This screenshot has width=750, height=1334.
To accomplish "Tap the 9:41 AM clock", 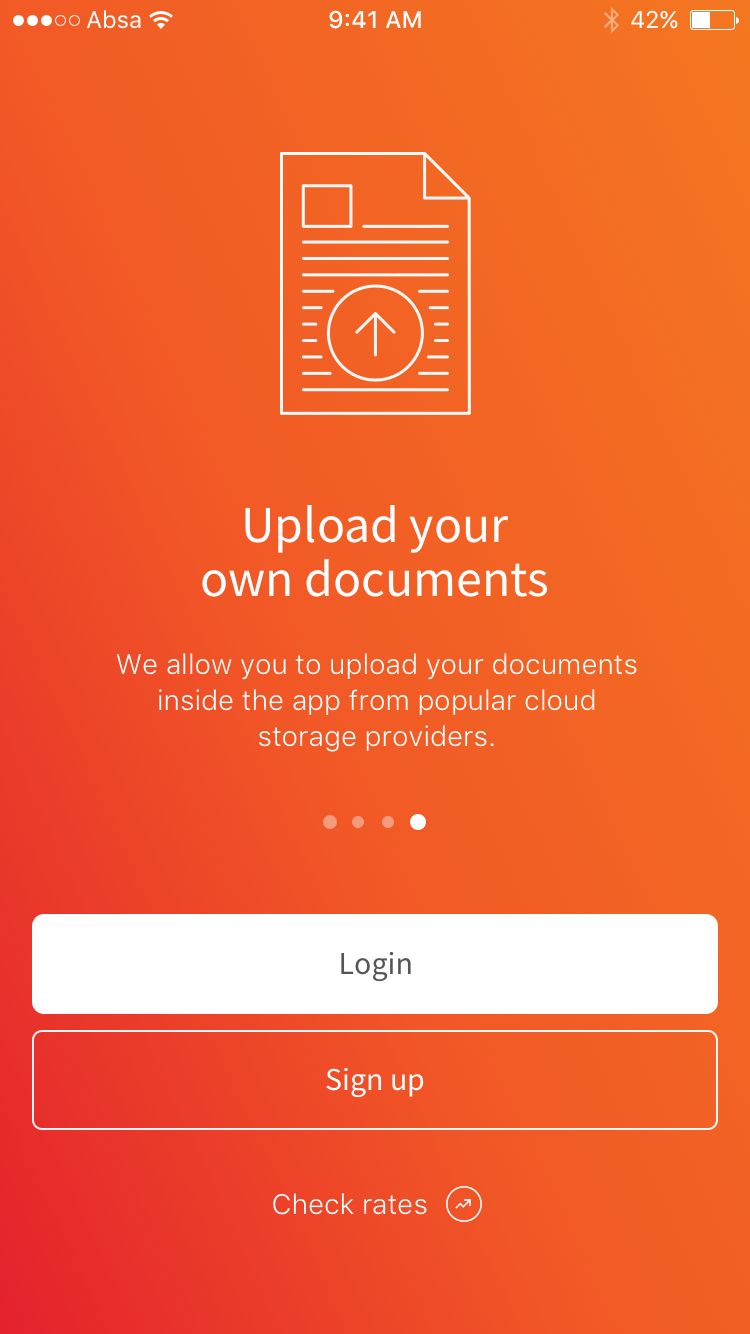I will click(x=375, y=20).
